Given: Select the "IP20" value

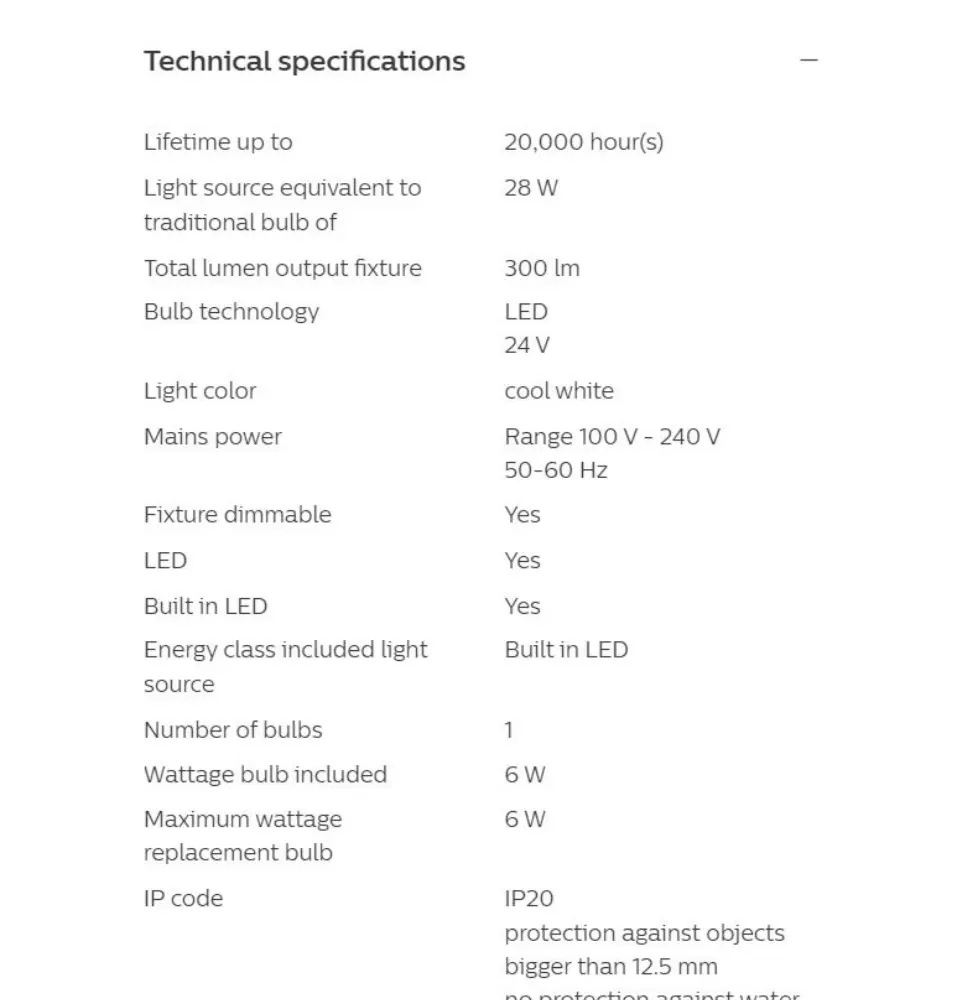Looking at the screenshot, I should pyautogui.click(x=529, y=899).
